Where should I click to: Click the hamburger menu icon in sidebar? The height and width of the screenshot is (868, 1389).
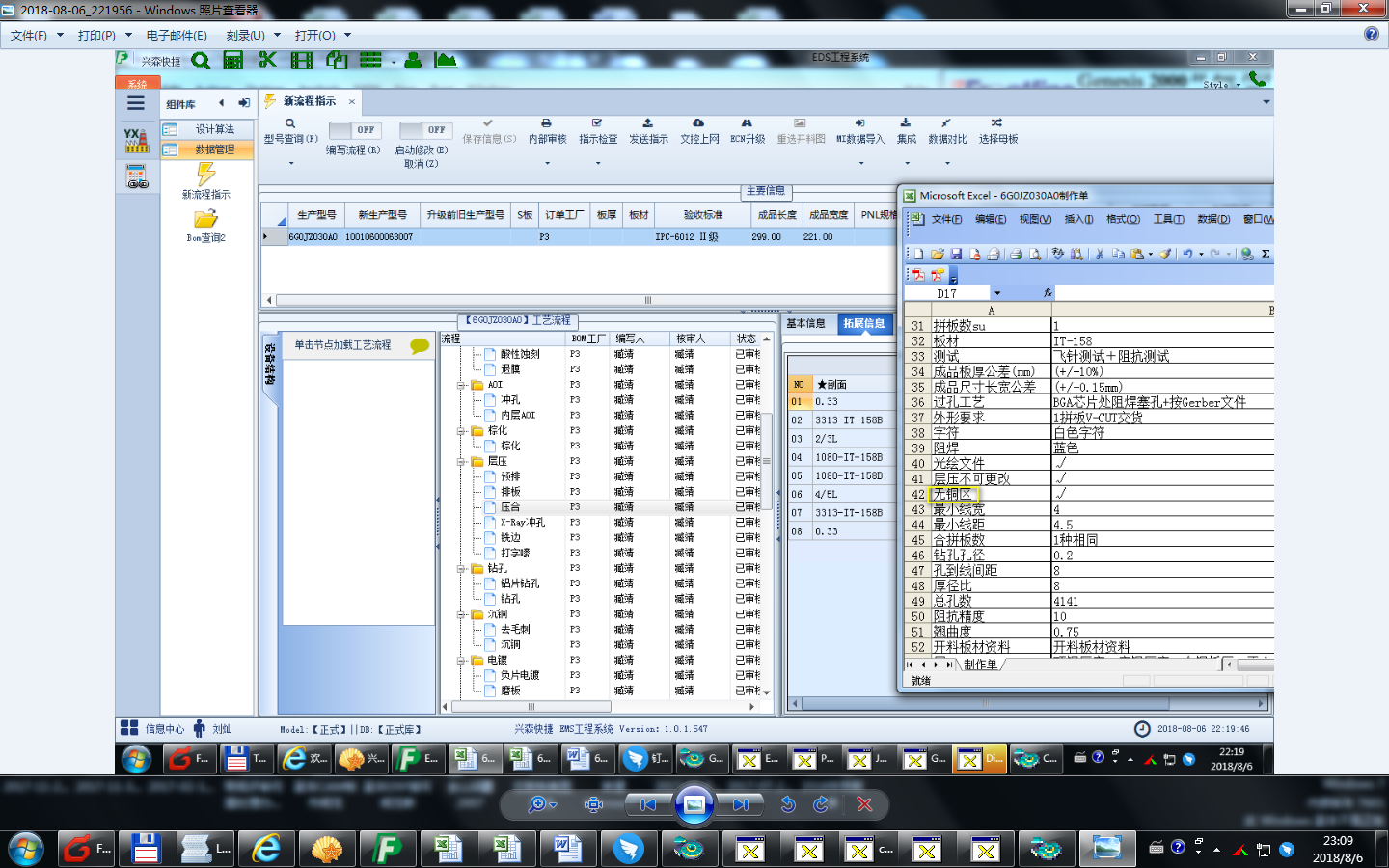(136, 103)
